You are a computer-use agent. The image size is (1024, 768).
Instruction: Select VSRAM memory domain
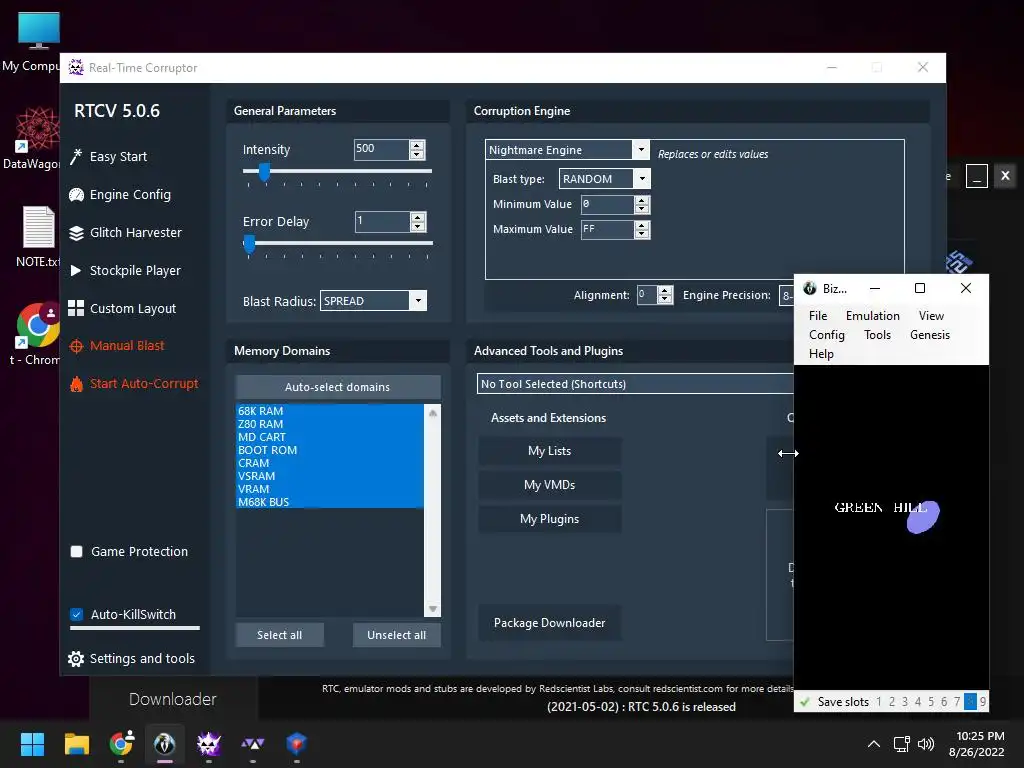click(330, 476)
